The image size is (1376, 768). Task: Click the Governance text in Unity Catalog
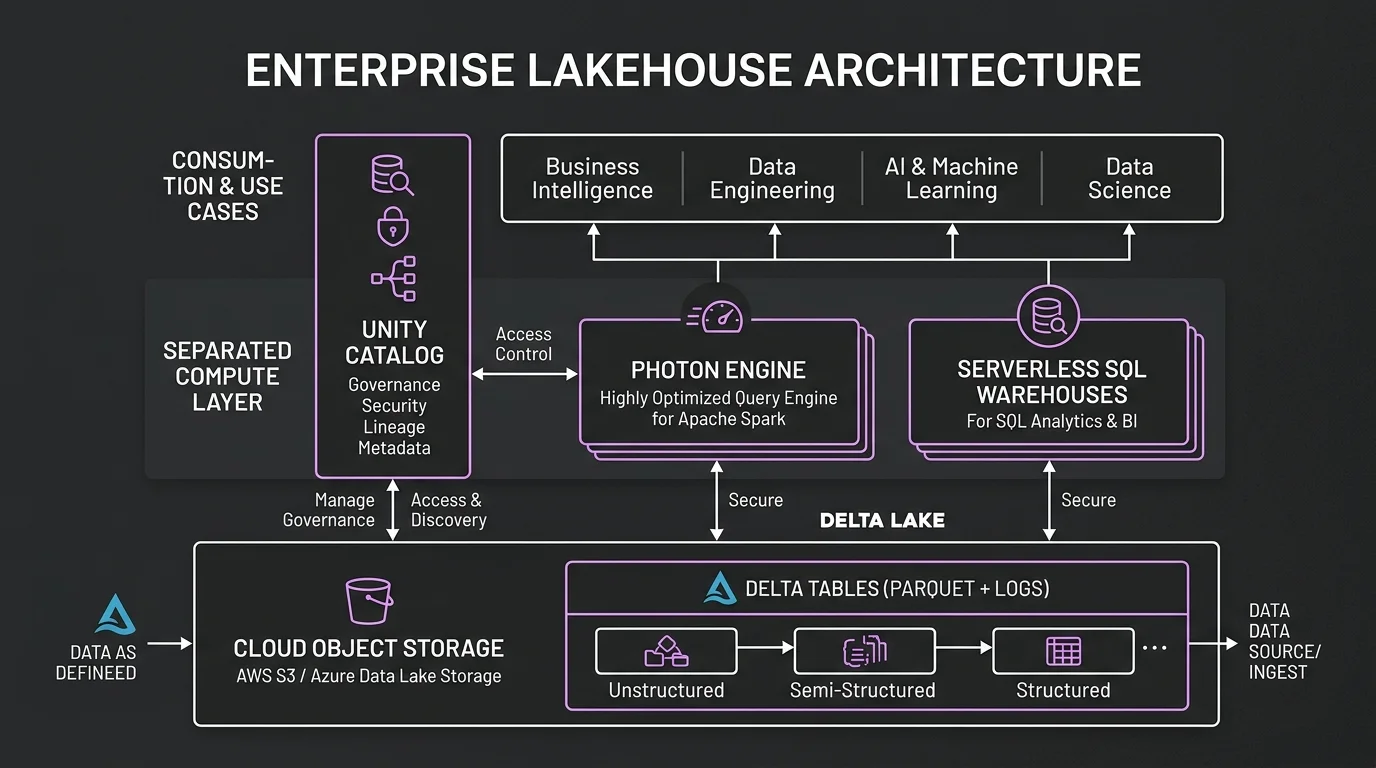[394, 385]
